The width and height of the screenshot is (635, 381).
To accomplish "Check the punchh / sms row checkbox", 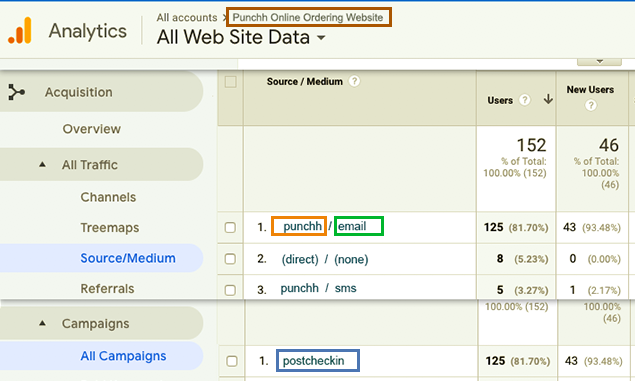I will click(x=230, y=290).
